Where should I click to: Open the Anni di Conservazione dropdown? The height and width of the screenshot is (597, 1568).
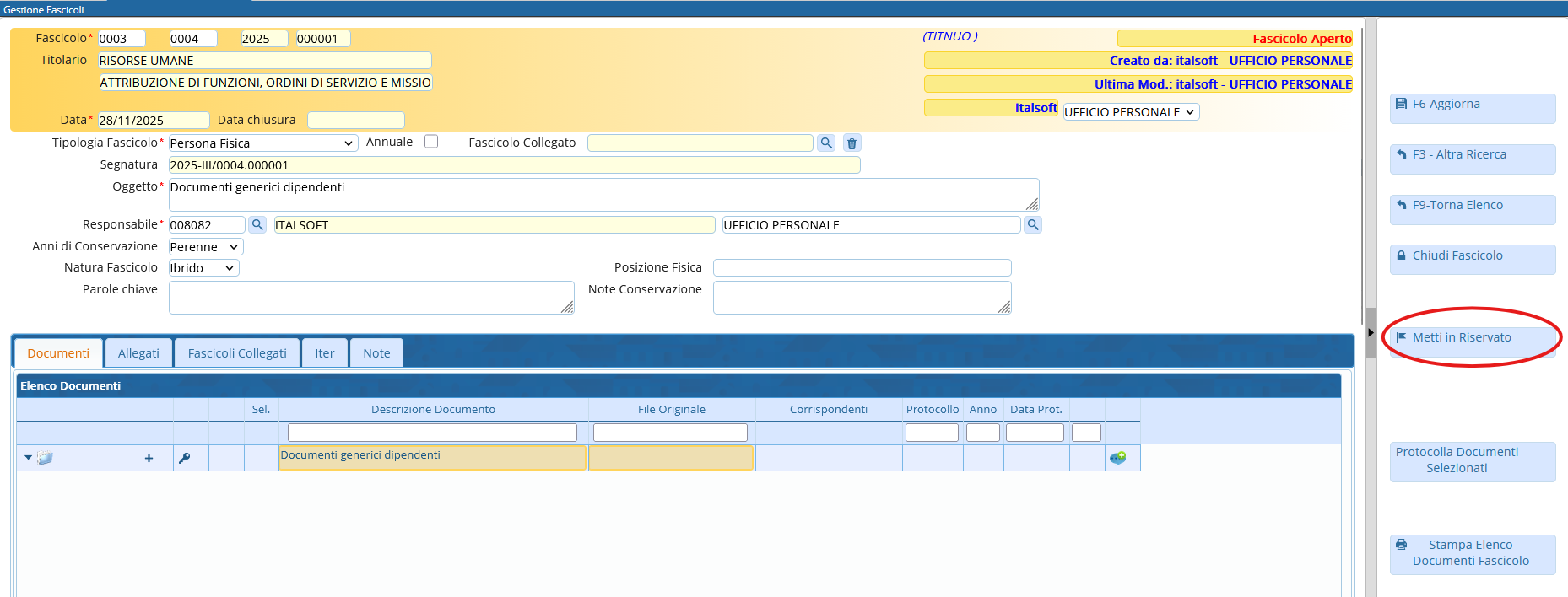coord(206,247)
